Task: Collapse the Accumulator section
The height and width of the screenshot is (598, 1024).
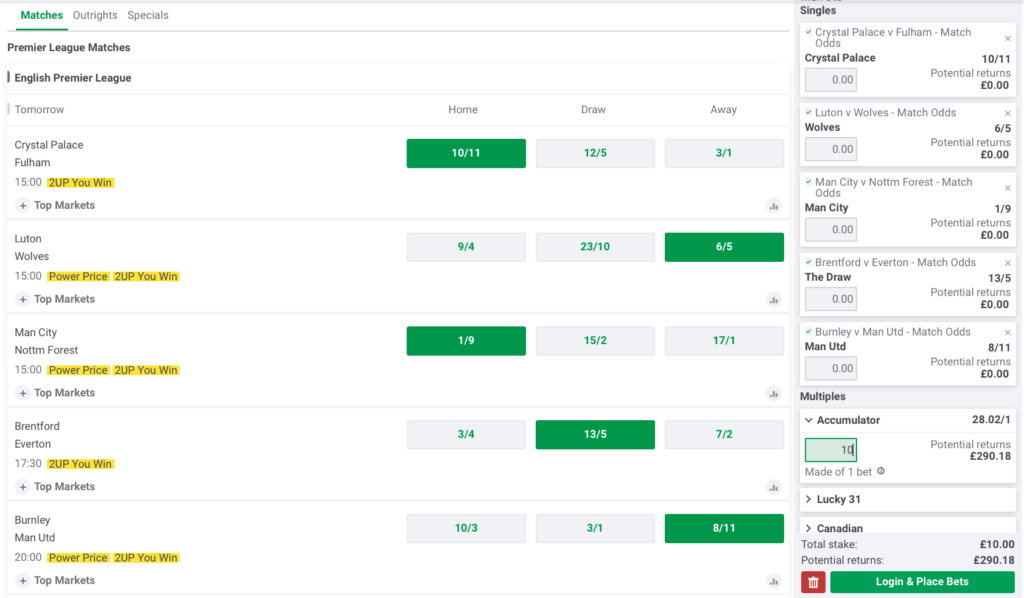Action: [809, 420]
